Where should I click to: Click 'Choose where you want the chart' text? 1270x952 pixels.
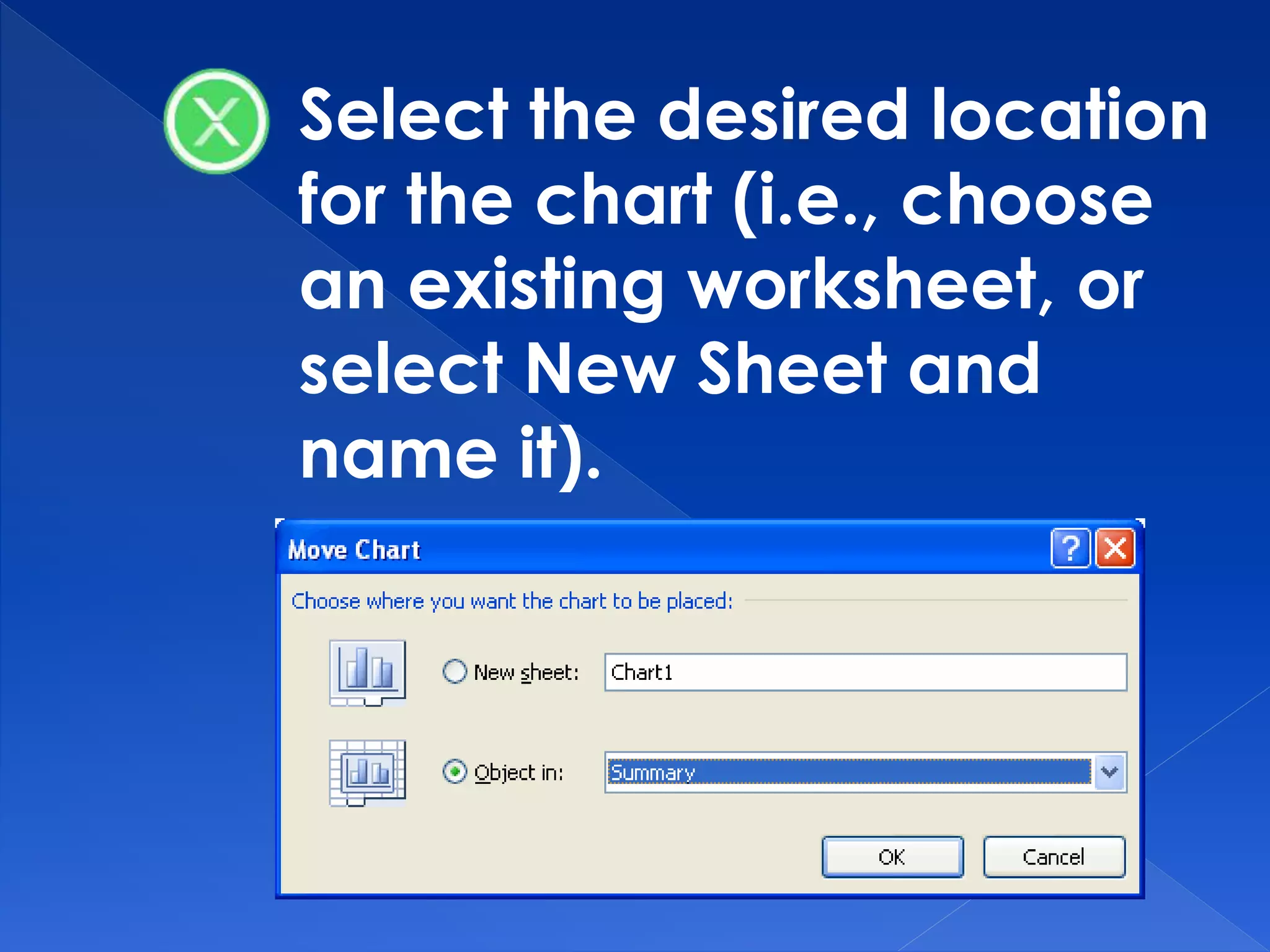(512, 601)
